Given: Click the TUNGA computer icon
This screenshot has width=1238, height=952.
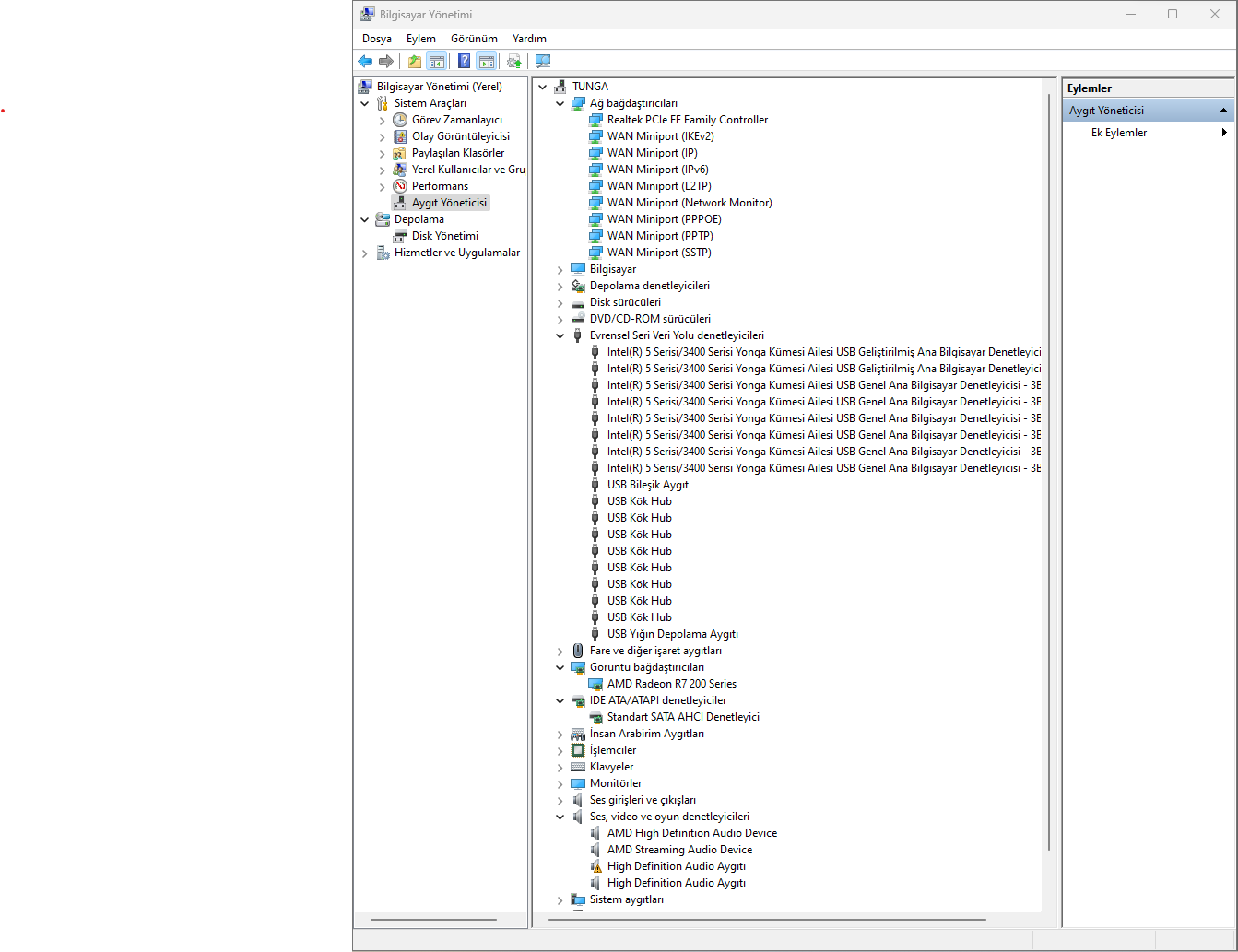Looking at the screenshot, I should pyautogui.click(x=560, y=87).
